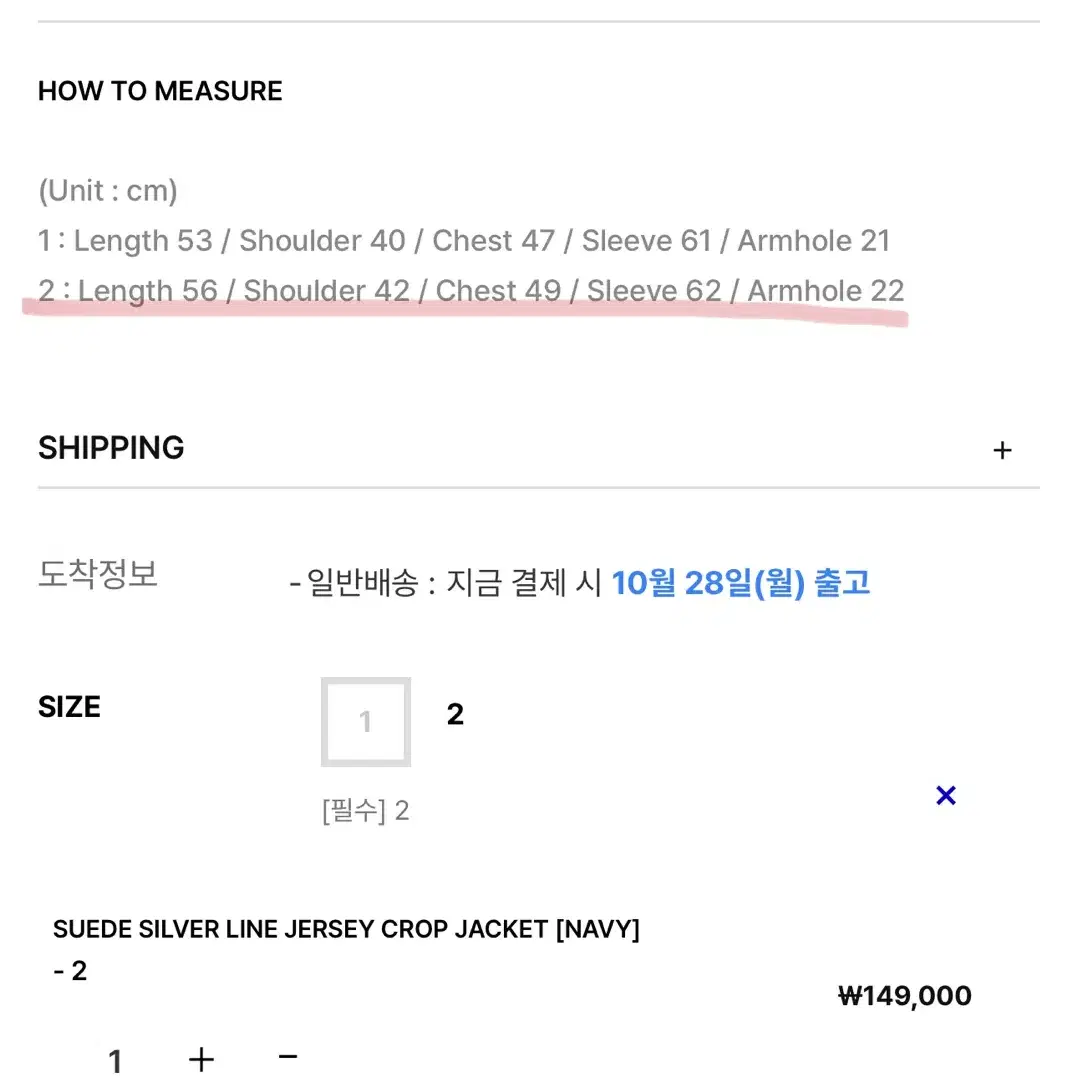Click the underlined size 2 measurements line

tap(471, 291)
